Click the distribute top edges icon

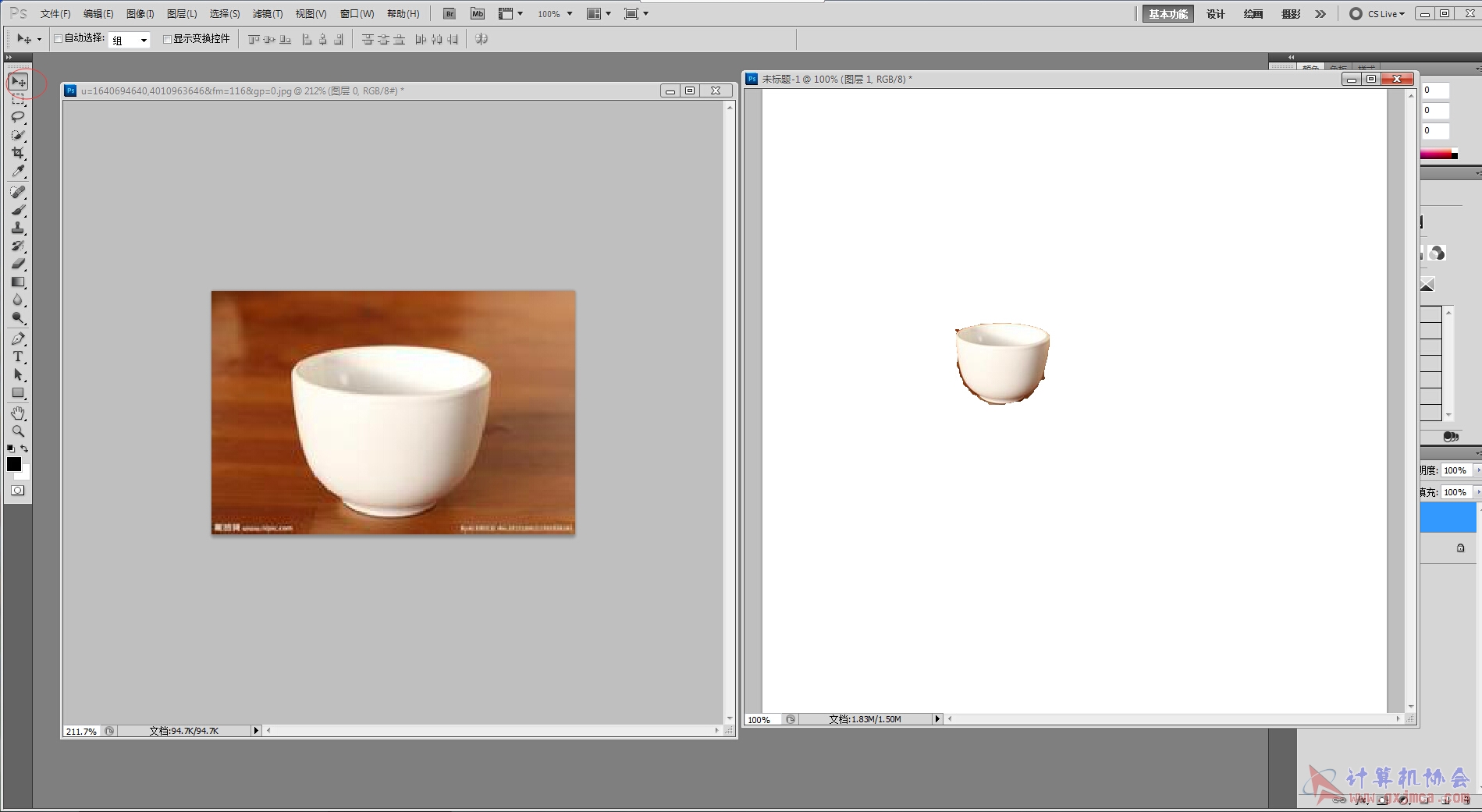368,39
